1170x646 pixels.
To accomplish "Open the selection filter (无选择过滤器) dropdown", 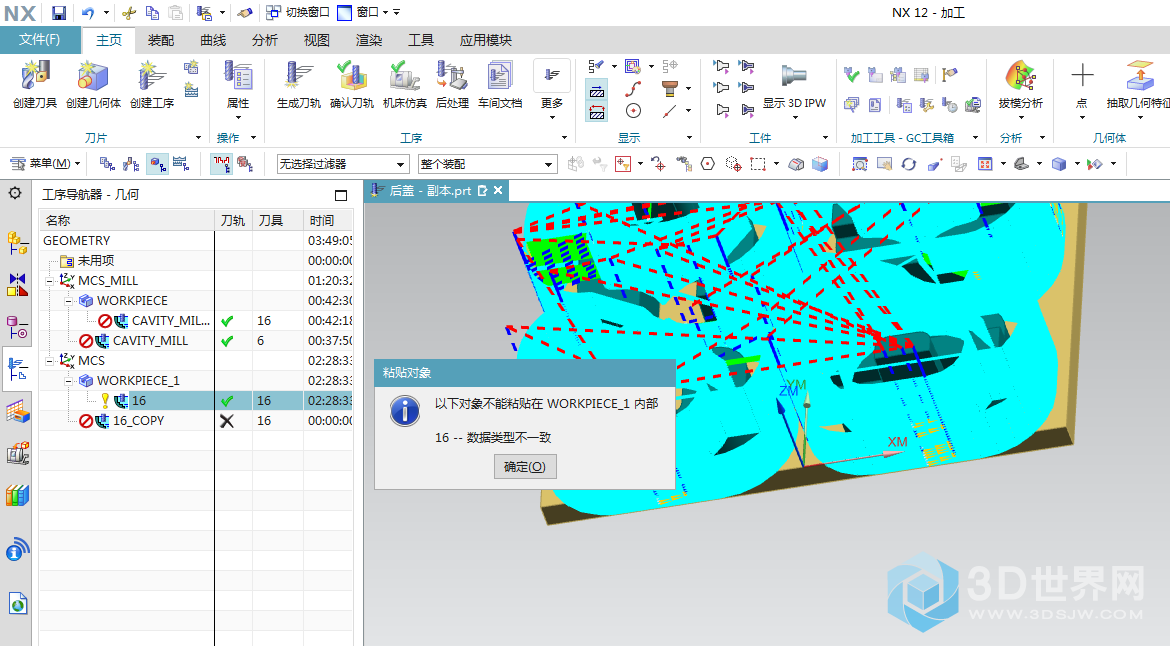I will (x=342, y=164).
